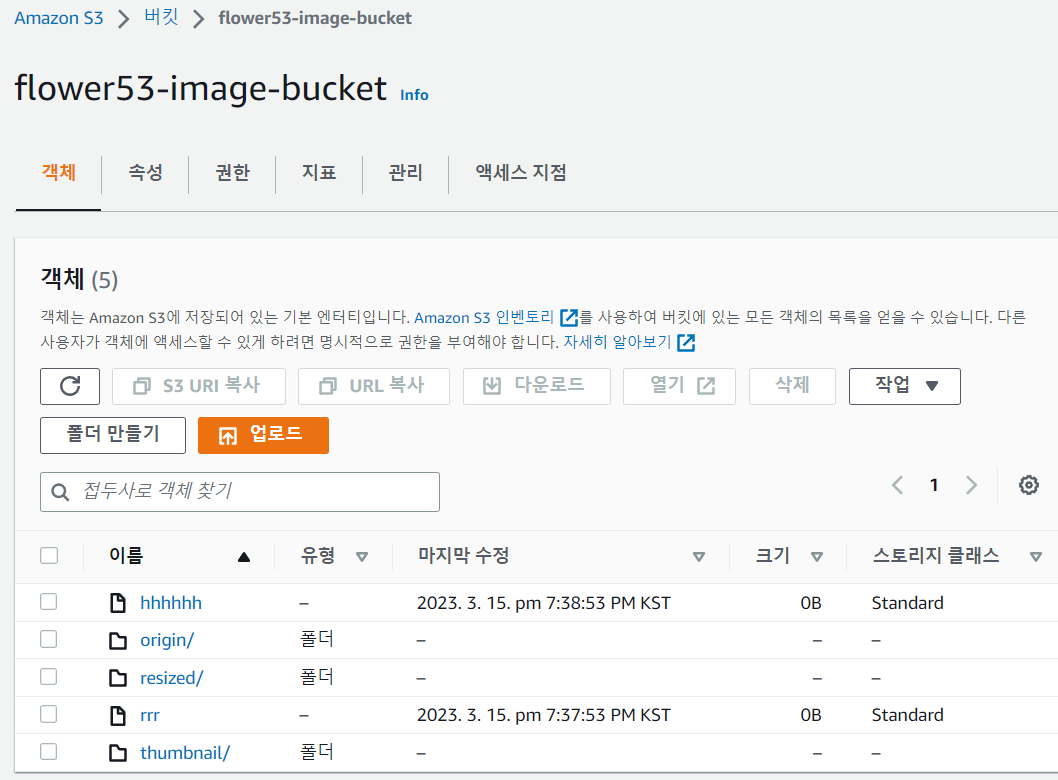1058x780 pixels.
Task: Click 폴더 type in resized/ row
Action: pos(317,677)
